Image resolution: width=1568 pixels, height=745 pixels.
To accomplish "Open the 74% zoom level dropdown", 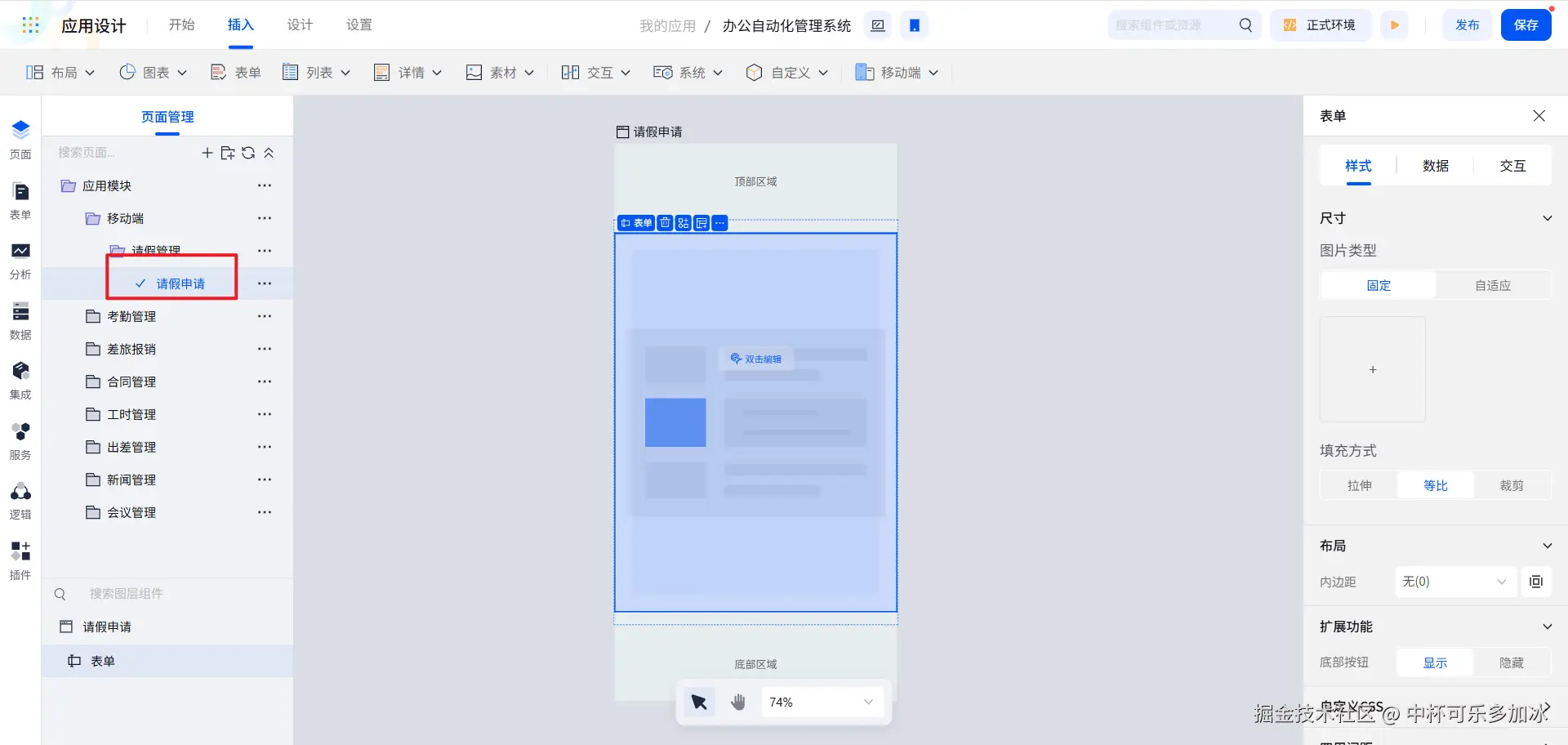I will [822, 702].
